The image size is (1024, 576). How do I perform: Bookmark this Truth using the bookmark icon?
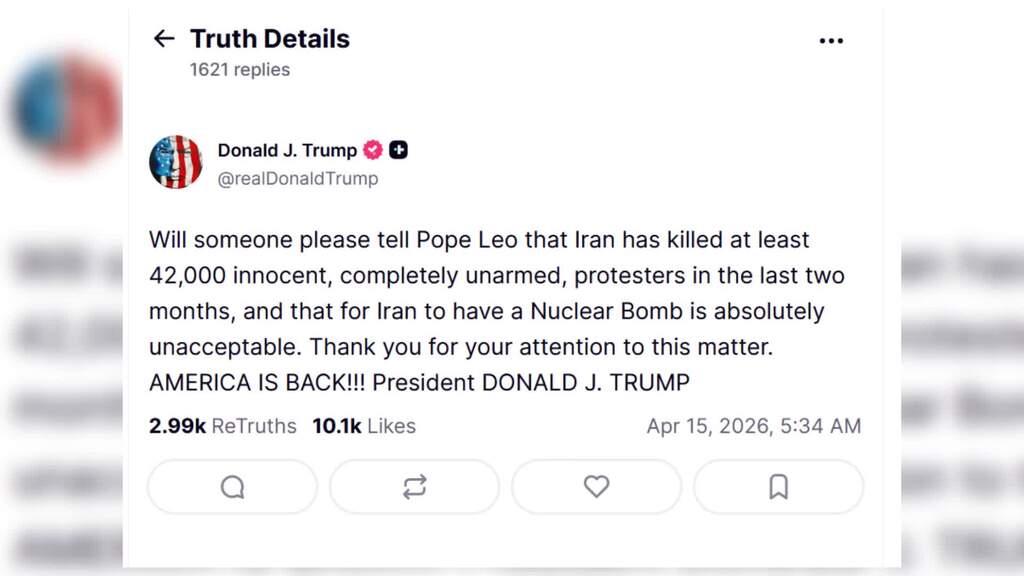(779, 487)
